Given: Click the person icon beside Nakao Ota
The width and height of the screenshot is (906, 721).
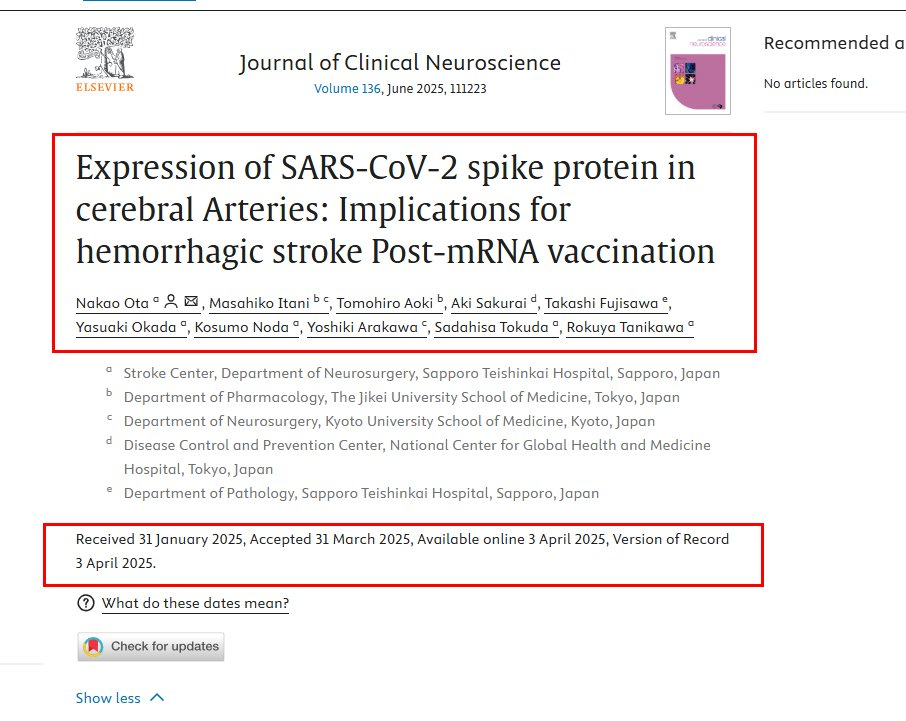Looking at the screenshot, I should coord(171,300).
